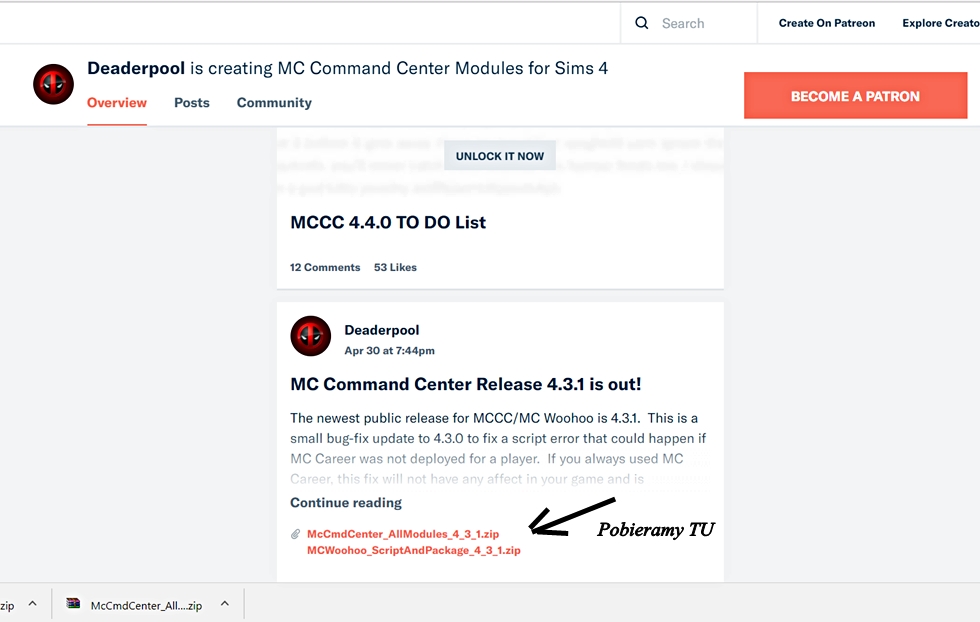
Task: Click Deaderpool author name on post
Action: coord(381,330)
